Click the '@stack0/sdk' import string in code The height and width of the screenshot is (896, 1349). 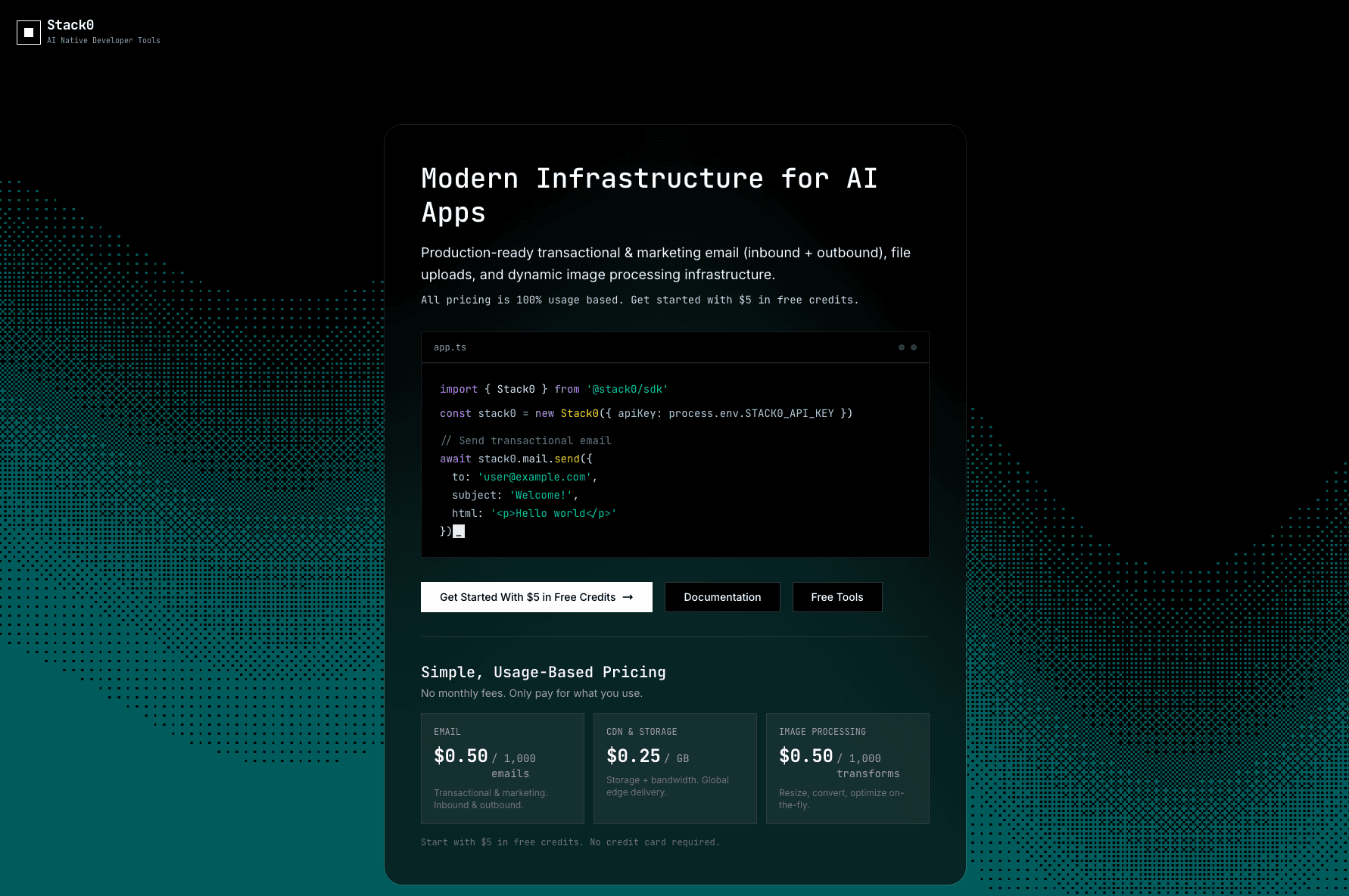[627, 389]
